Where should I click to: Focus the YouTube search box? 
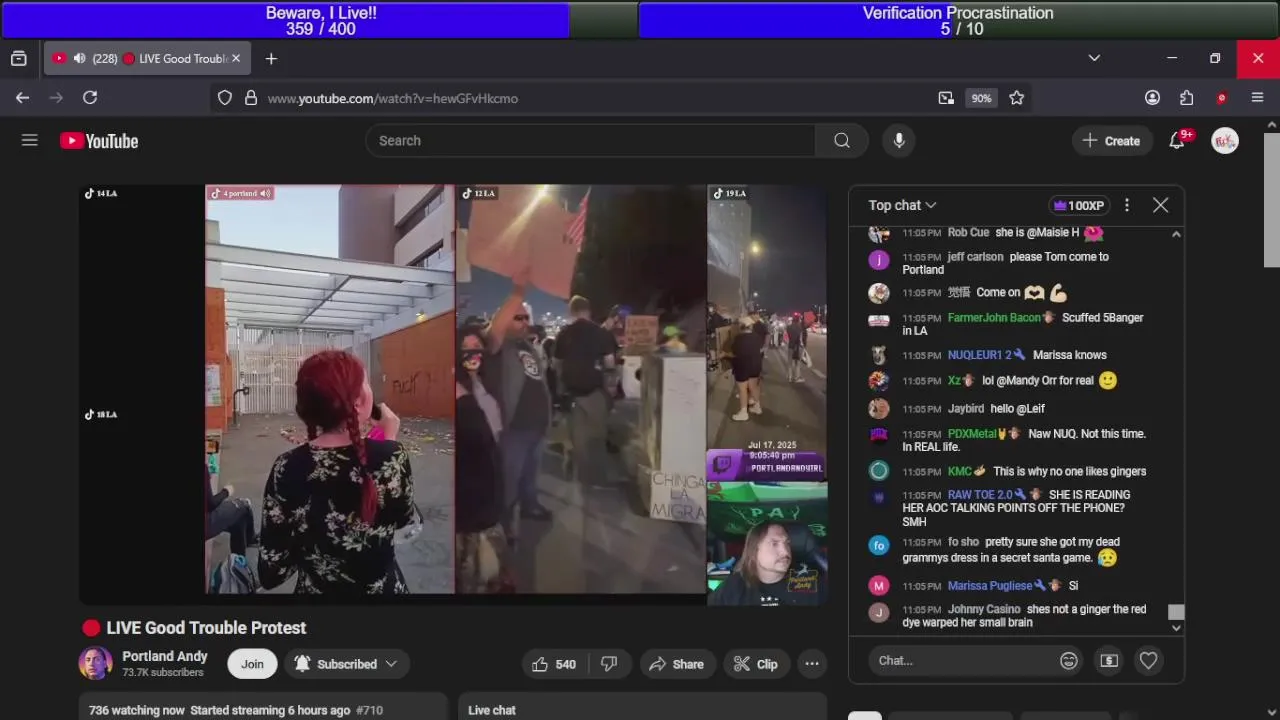click(x=590, y=141)
